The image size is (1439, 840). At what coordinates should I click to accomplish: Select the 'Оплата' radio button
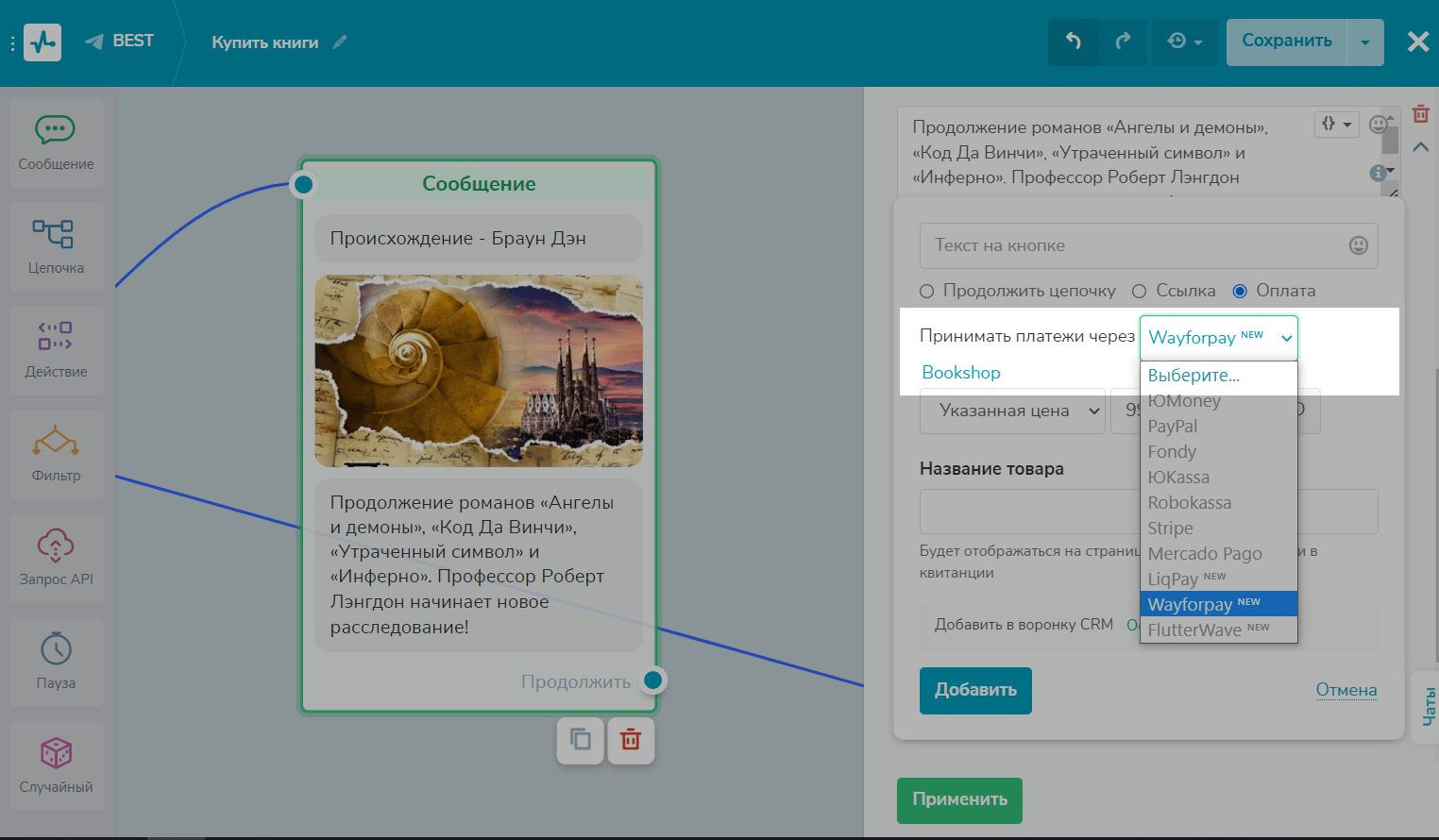tap(1240, 291)
